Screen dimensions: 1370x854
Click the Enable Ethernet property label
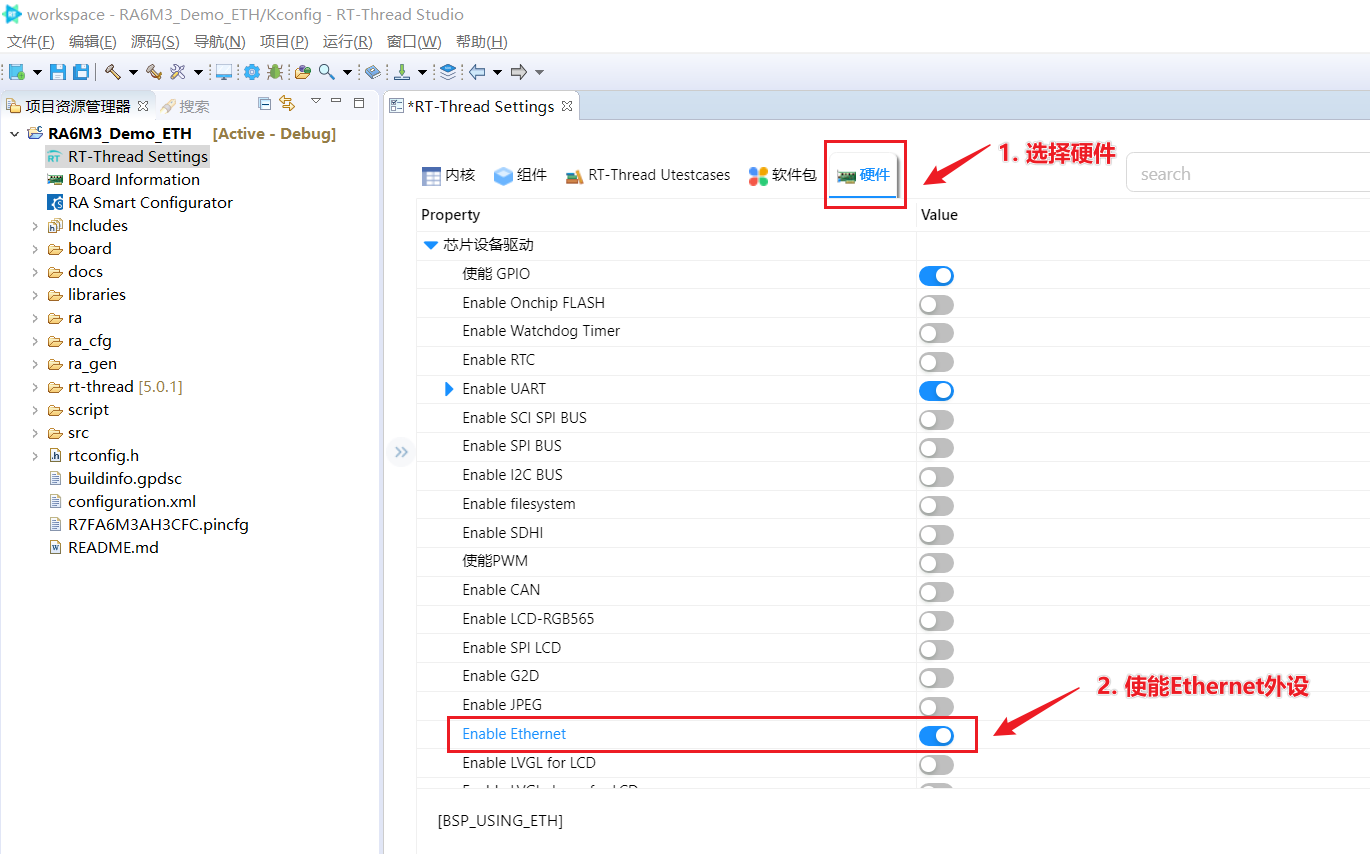pos(514,734)
